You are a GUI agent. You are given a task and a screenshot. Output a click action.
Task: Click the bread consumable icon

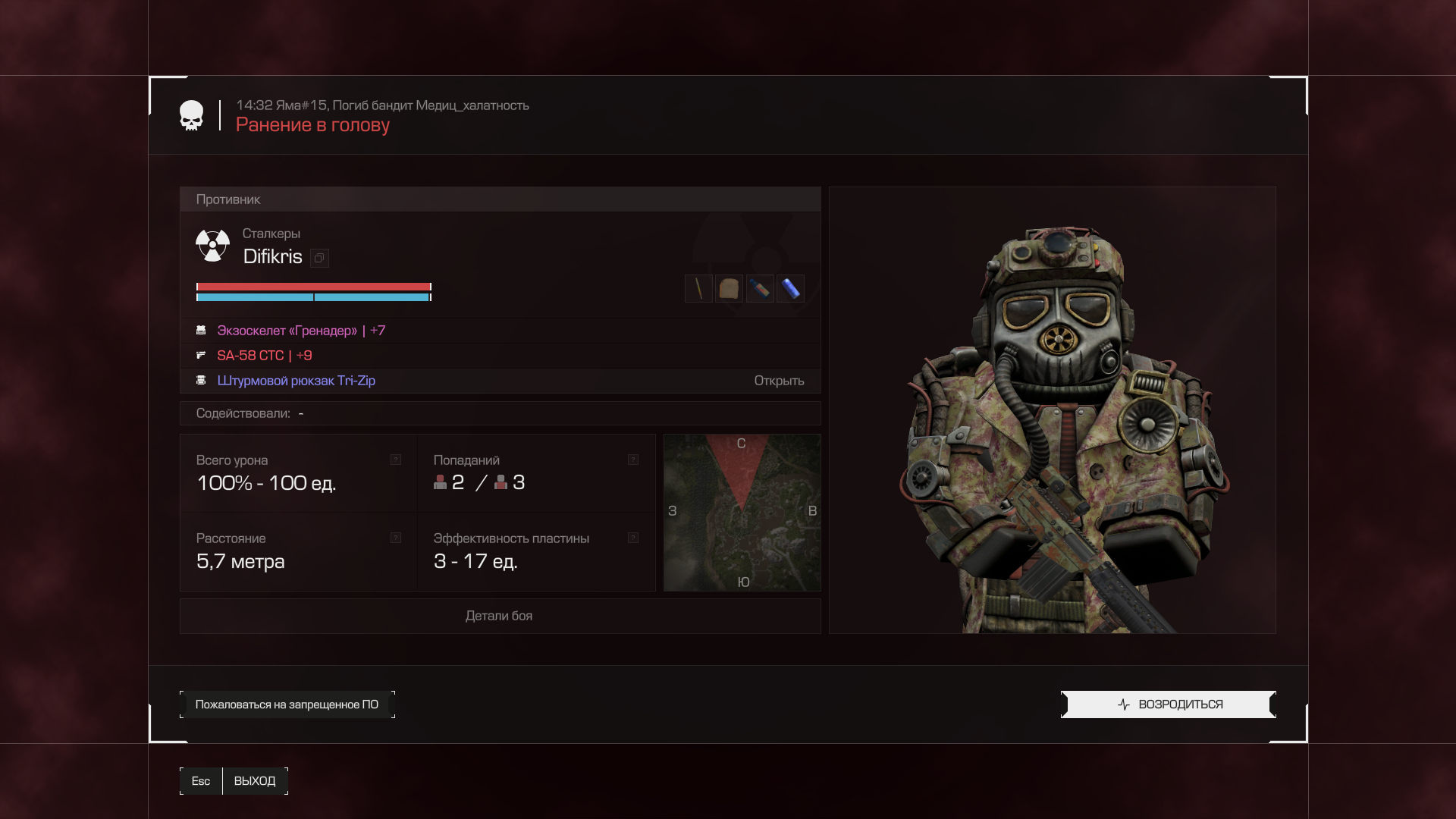(729, 288)
